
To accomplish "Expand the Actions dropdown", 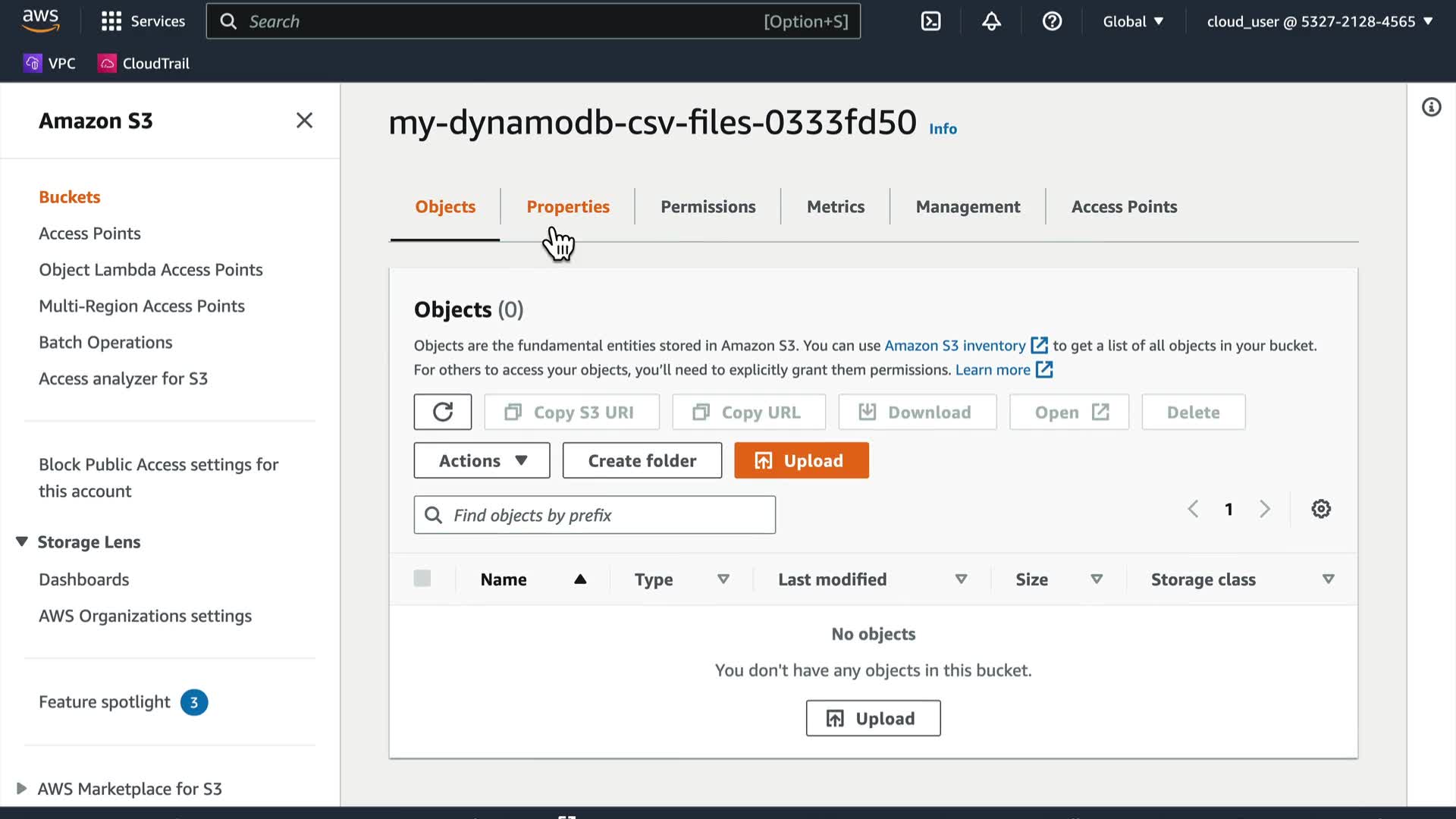I will point(482,460).
